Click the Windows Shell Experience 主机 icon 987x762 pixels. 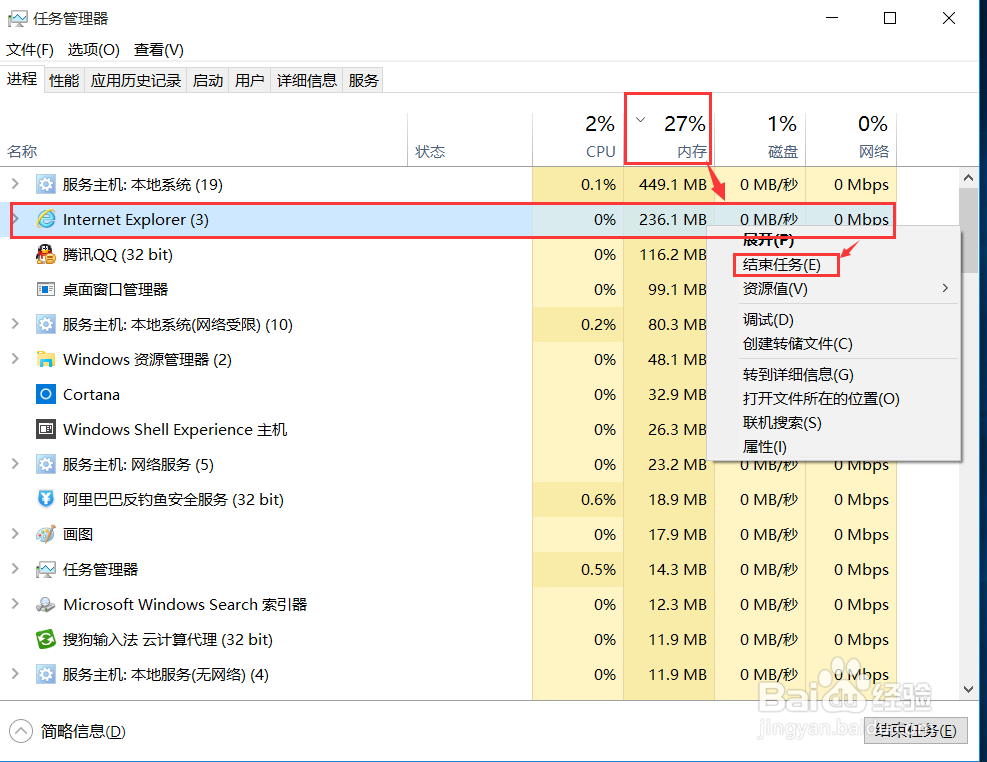tap(45, 429)
